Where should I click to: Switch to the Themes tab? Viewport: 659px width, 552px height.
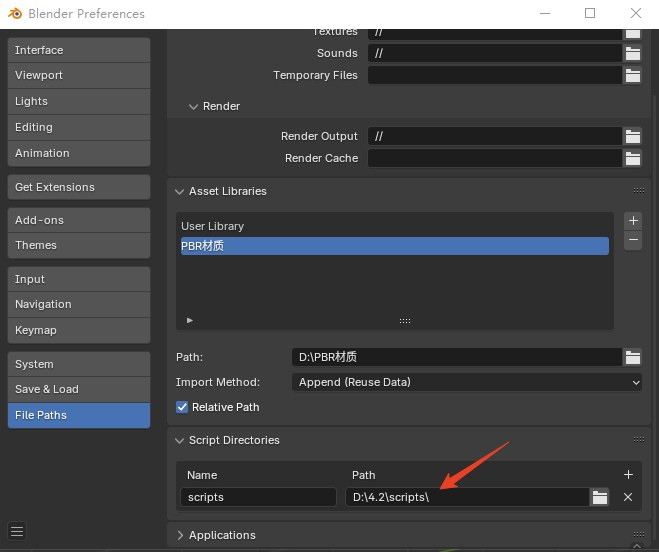click(x=79, y=245)
